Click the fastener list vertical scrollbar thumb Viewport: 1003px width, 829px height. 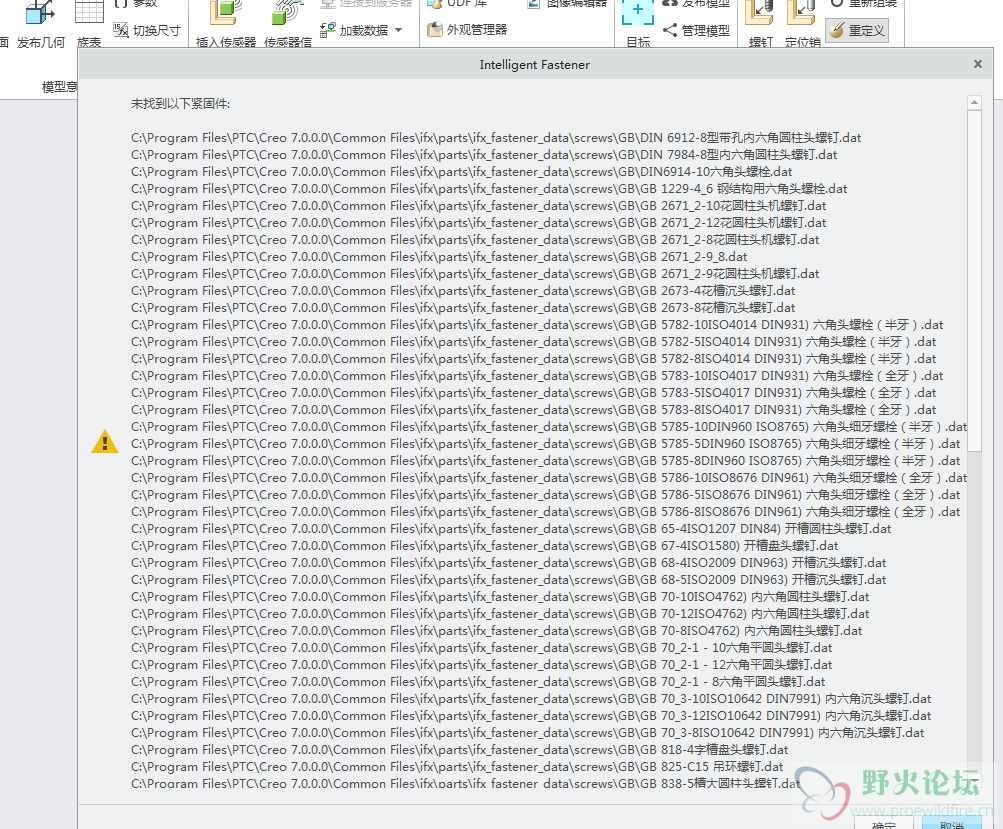(974, 280)
